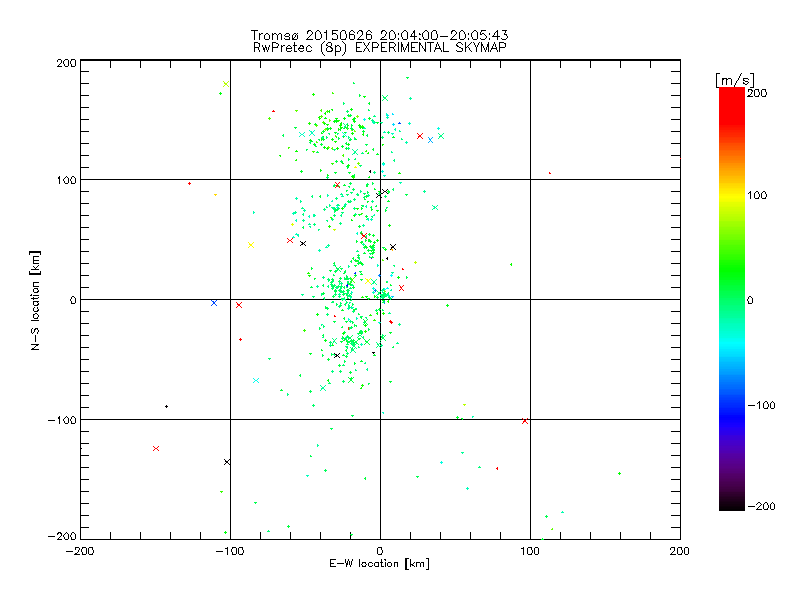Click the colorbar tick label '200'

[x=757, y=93]
